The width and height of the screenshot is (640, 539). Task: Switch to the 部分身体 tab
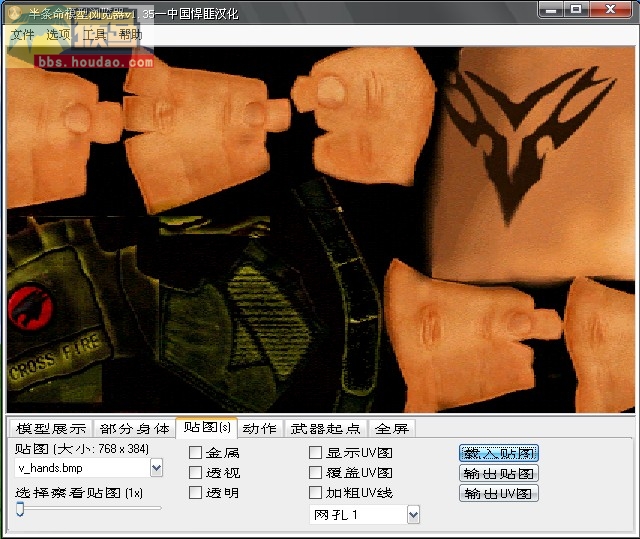coord(134,428)
